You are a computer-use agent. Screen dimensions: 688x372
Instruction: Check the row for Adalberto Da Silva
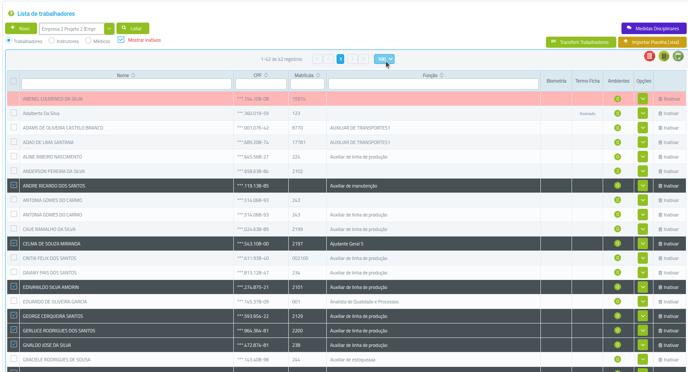pyautogui.click(x=14, y=113)
